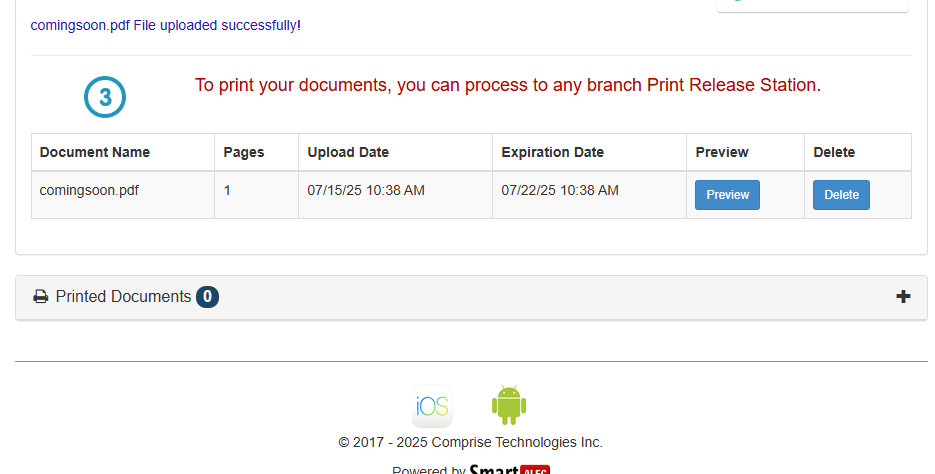Click the Smart ALEC logo in footer
Screen dimensions: 935x474
(508, 469)
